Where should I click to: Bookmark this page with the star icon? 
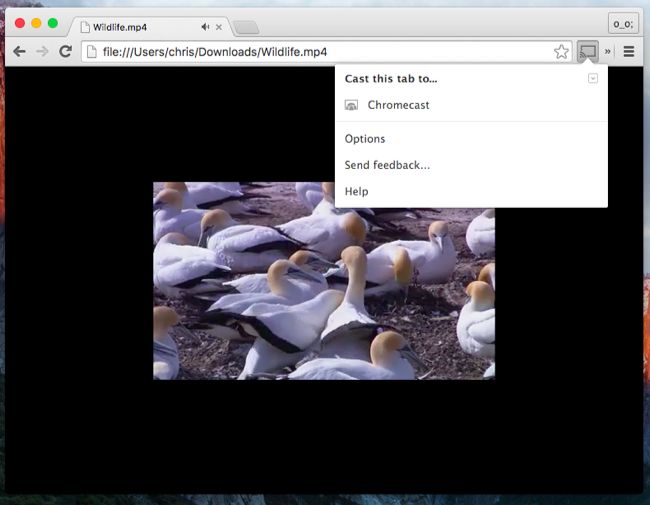tap(561, 51)
